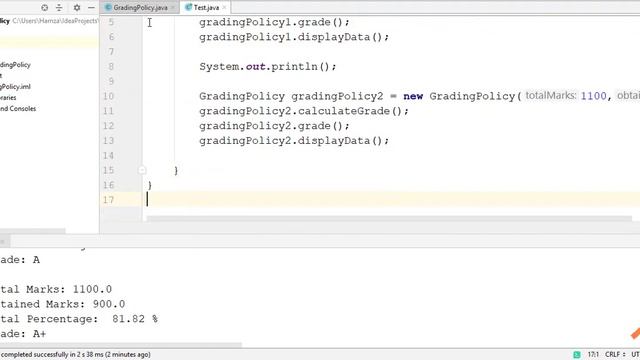Click gradingPolicy1.displayData() on line 6
Screen dimensions: 640x360
294,37
